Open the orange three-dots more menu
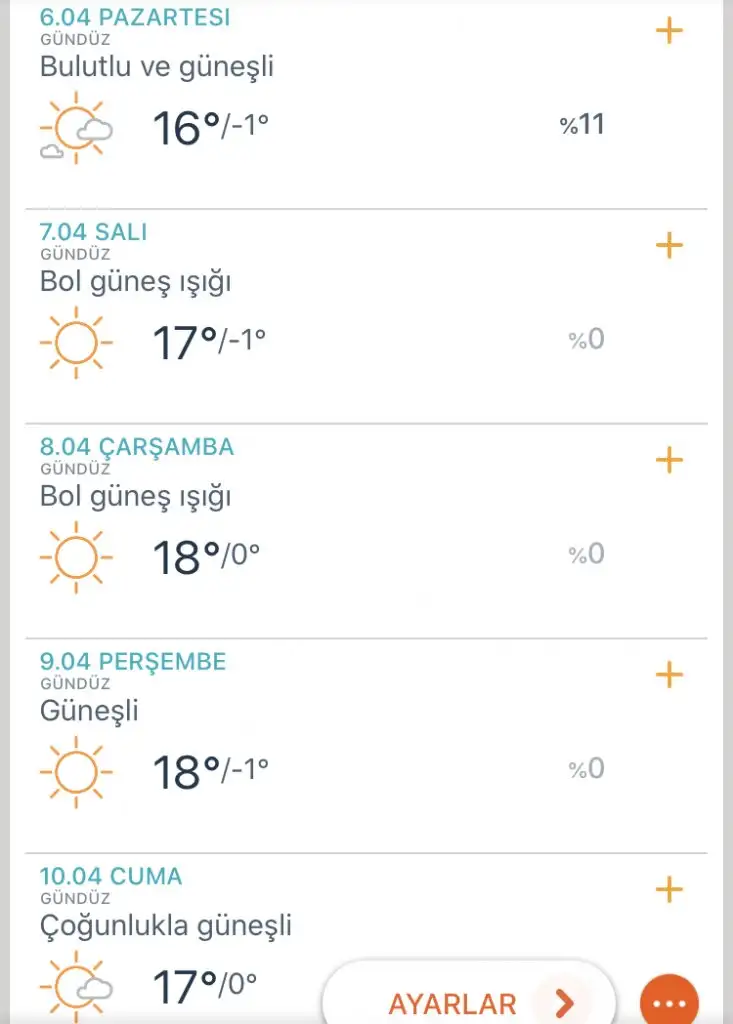The image size is (733, 1024). [x=669, y=1002]
